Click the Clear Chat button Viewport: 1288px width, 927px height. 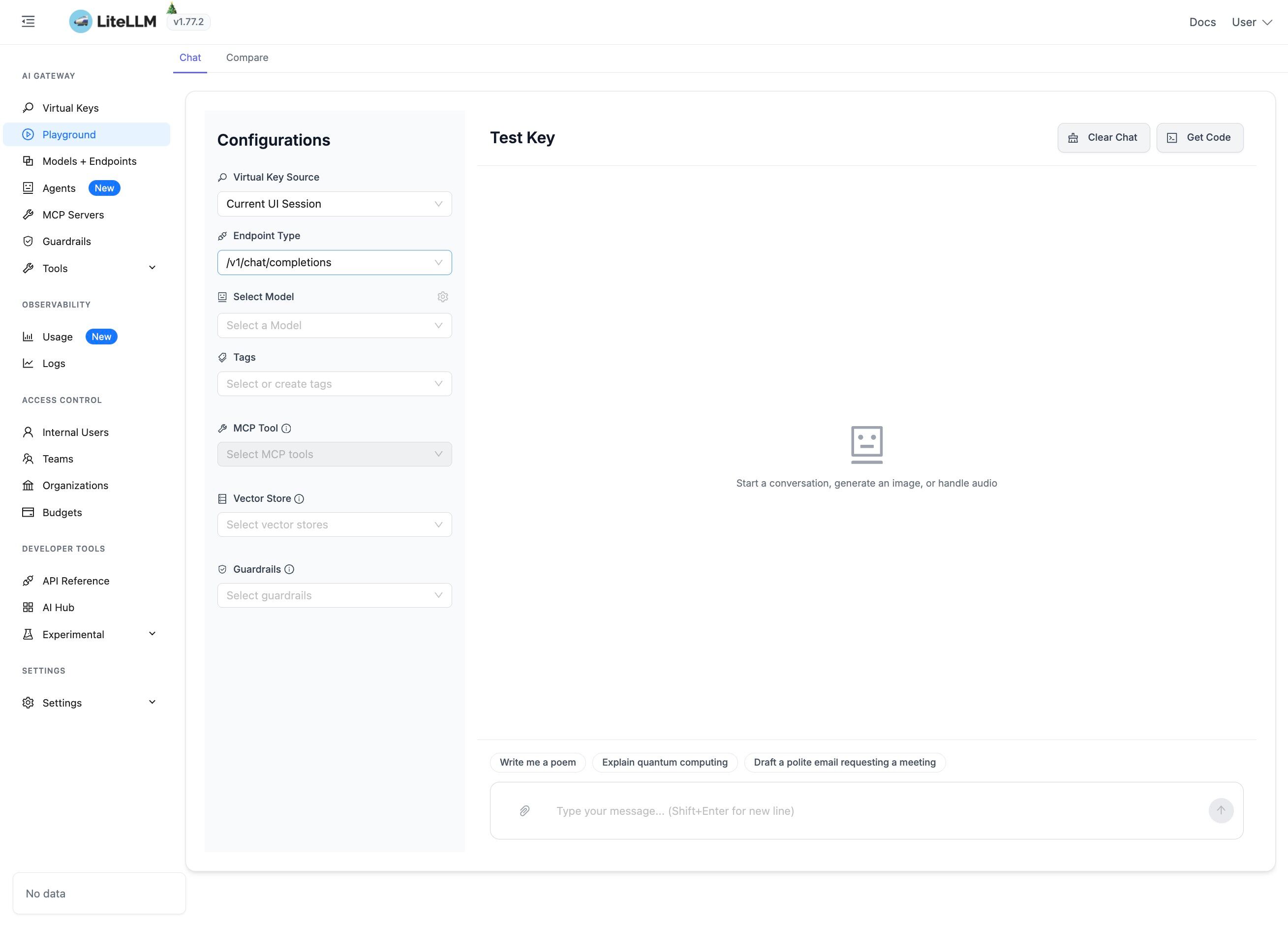pos(1103,137)
